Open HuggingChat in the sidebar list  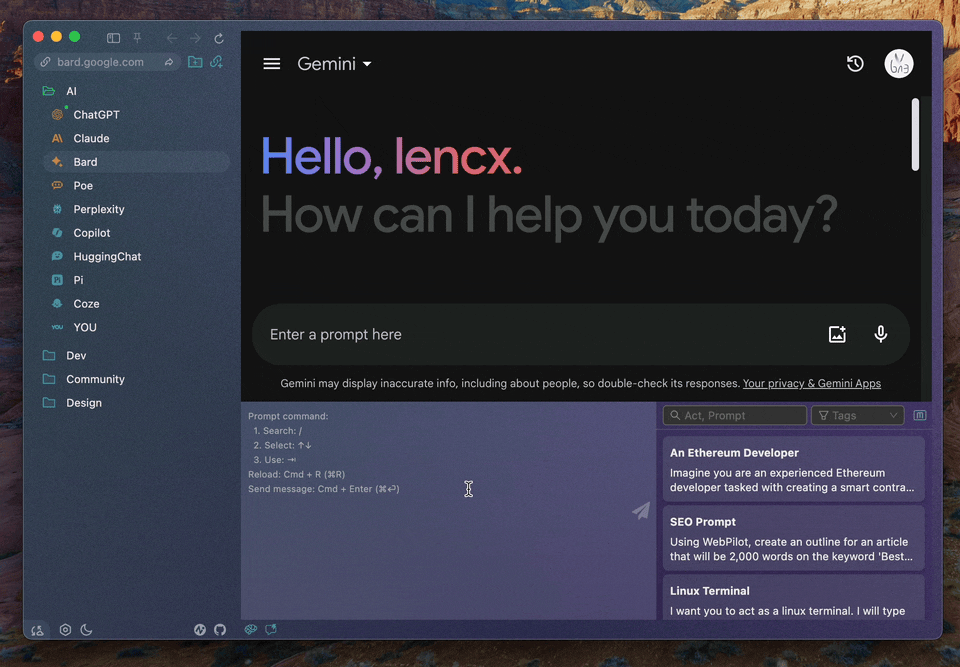click(137, 257)
